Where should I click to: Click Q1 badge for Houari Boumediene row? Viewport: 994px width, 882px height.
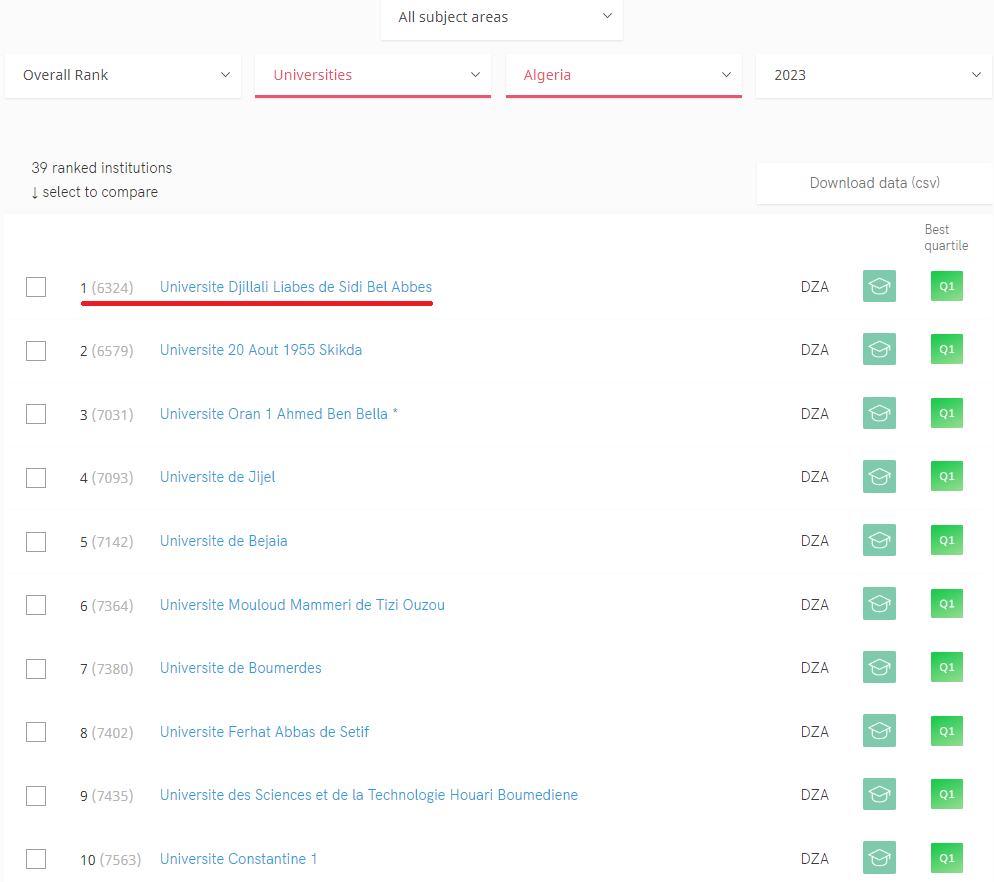946,794
